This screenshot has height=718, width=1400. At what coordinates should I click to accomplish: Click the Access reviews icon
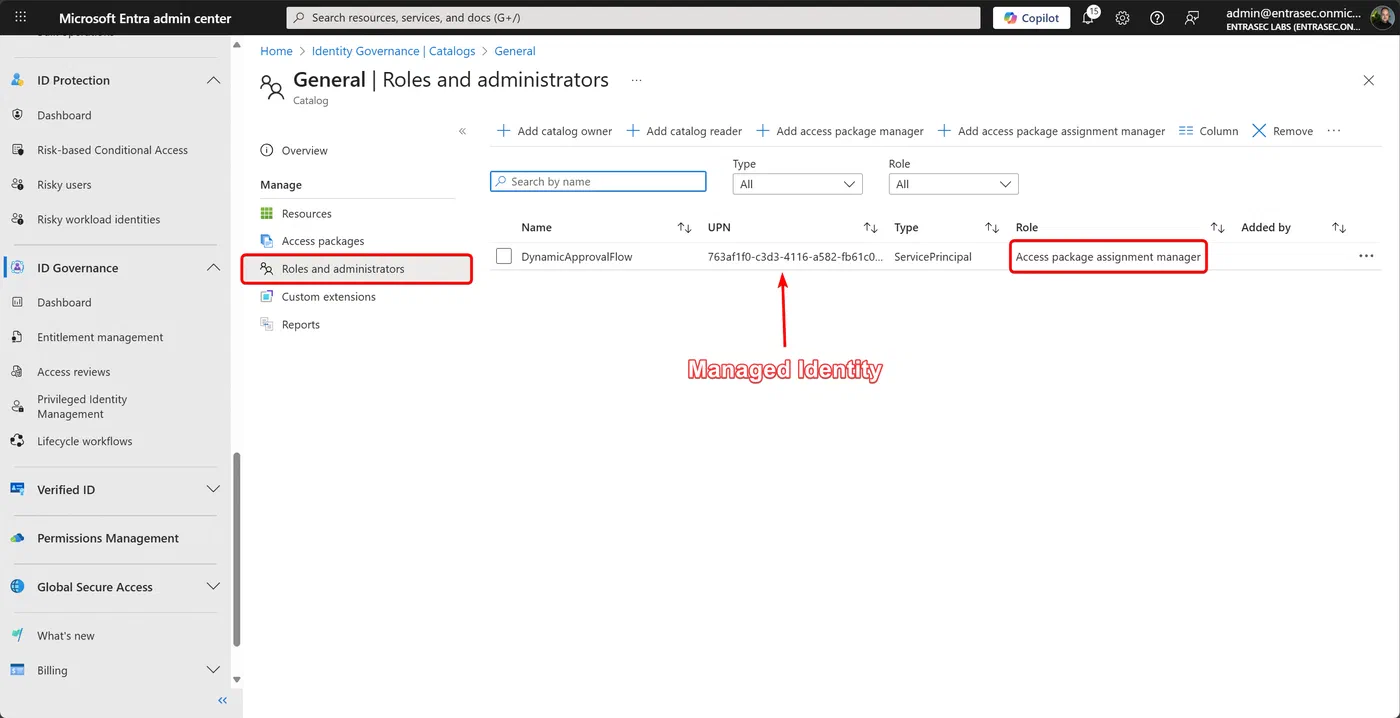click(17, 372)
